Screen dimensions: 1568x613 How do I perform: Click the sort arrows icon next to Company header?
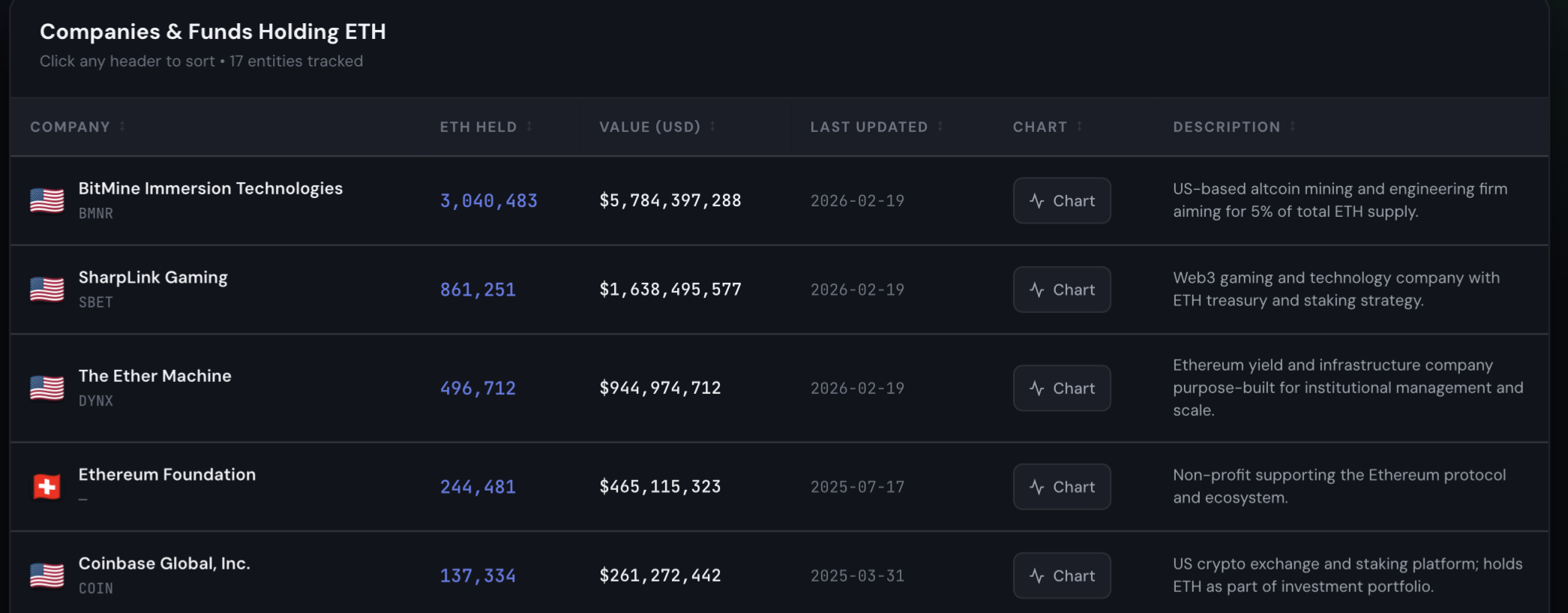point(122,127)
